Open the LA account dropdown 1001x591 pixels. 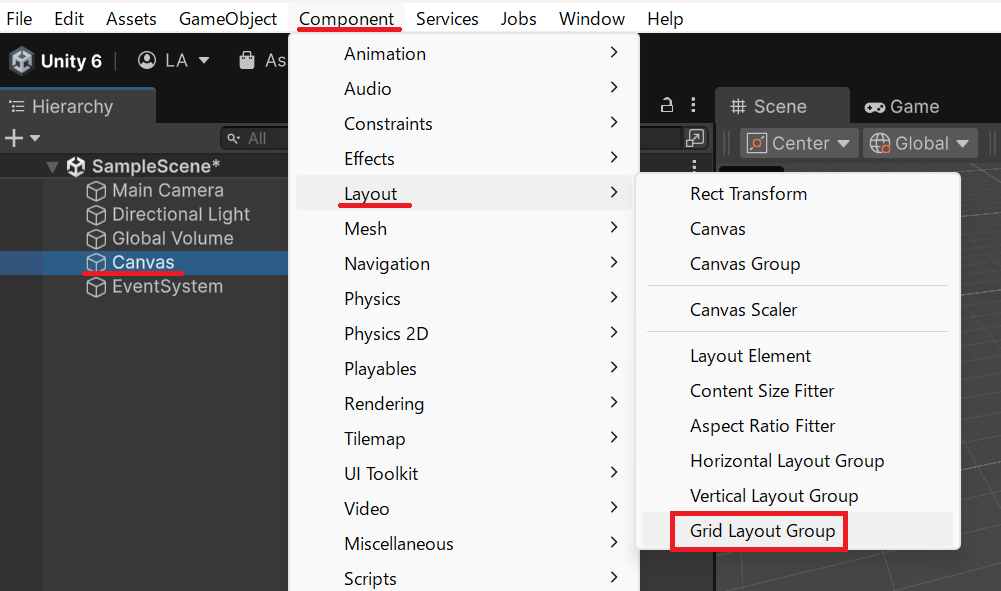pyautogui.click(x=175, y=61)
